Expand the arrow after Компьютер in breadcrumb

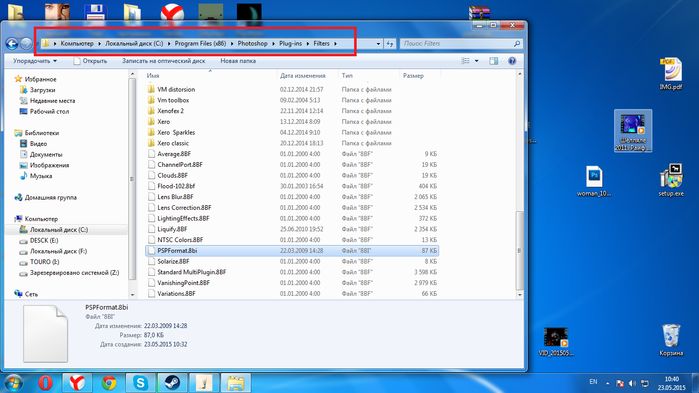click(99, 44)
